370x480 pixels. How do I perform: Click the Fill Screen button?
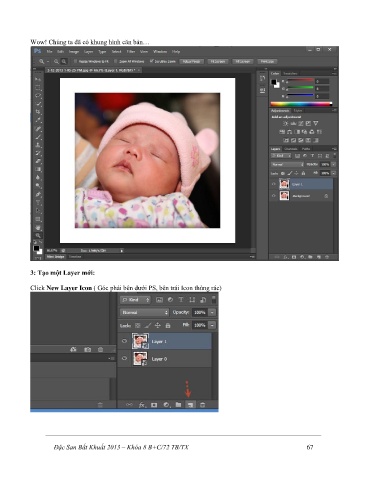tap(243, 61)
